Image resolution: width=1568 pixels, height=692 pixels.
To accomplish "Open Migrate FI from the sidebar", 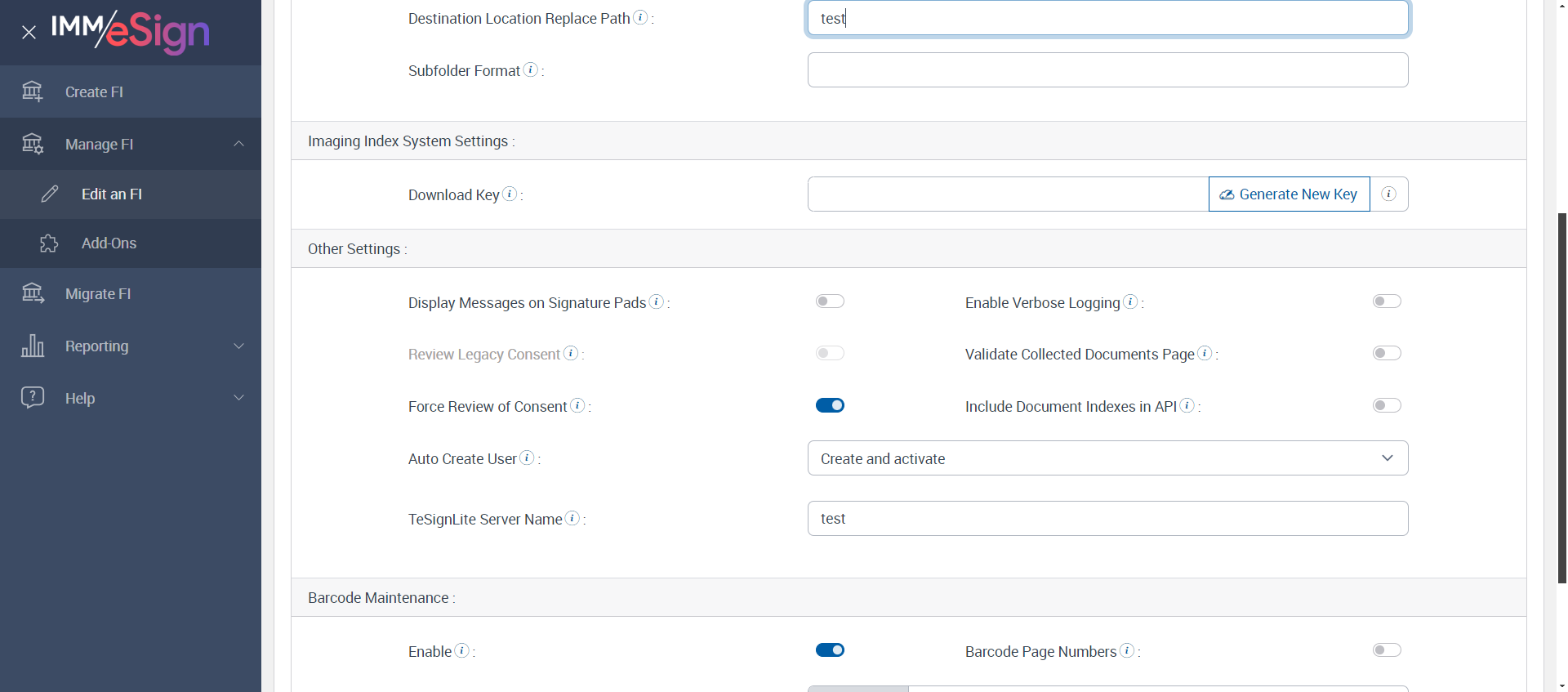I will 98,294.
